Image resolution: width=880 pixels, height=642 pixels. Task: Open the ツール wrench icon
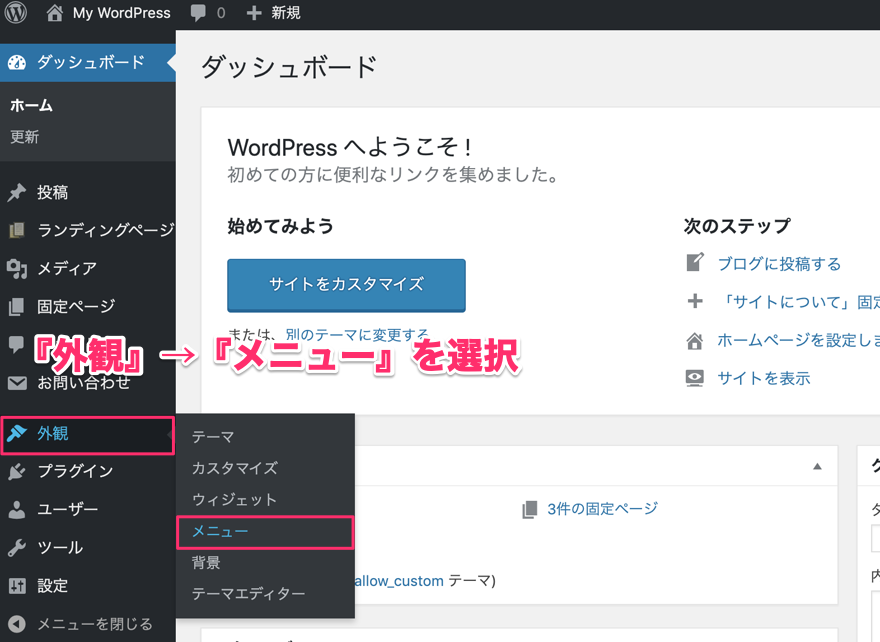[x=17, y=548]
